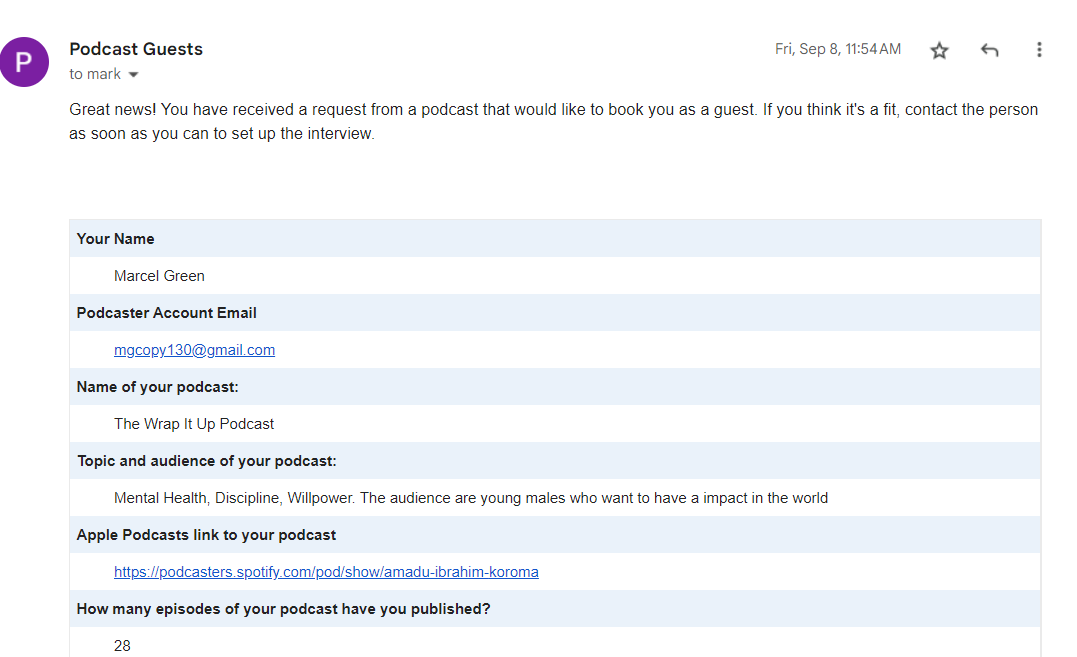Image resolution: width=1077 pixels, height=657 pixels.
Task: Click the purple P sender avatar
Action: pyautogui.click(x=24, y=62)
